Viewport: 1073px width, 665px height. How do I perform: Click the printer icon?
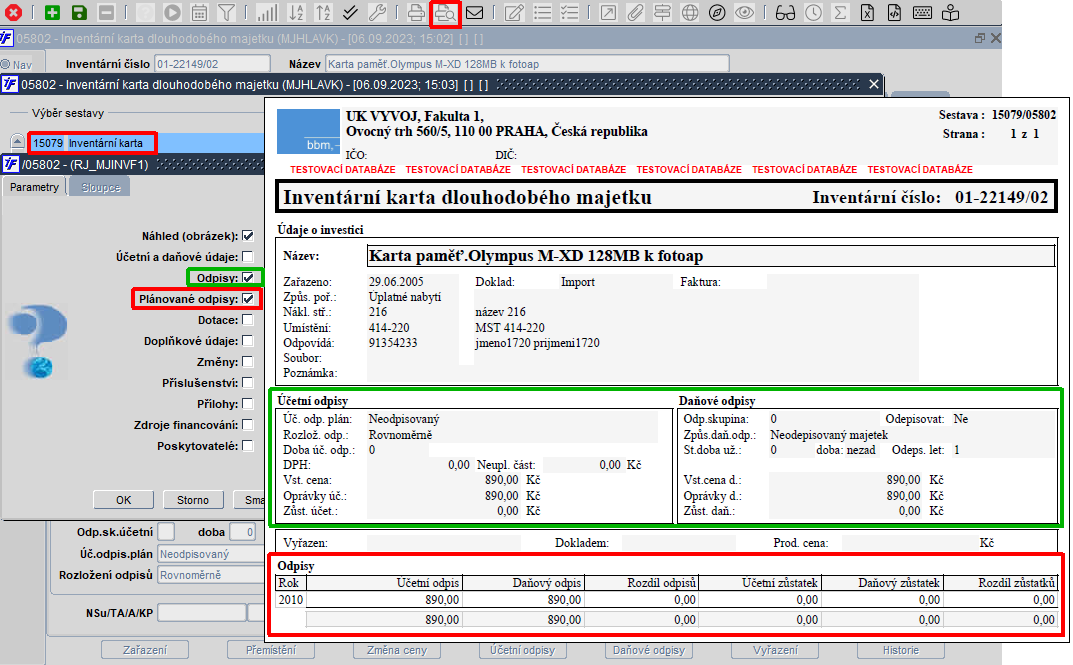[417, 13]
